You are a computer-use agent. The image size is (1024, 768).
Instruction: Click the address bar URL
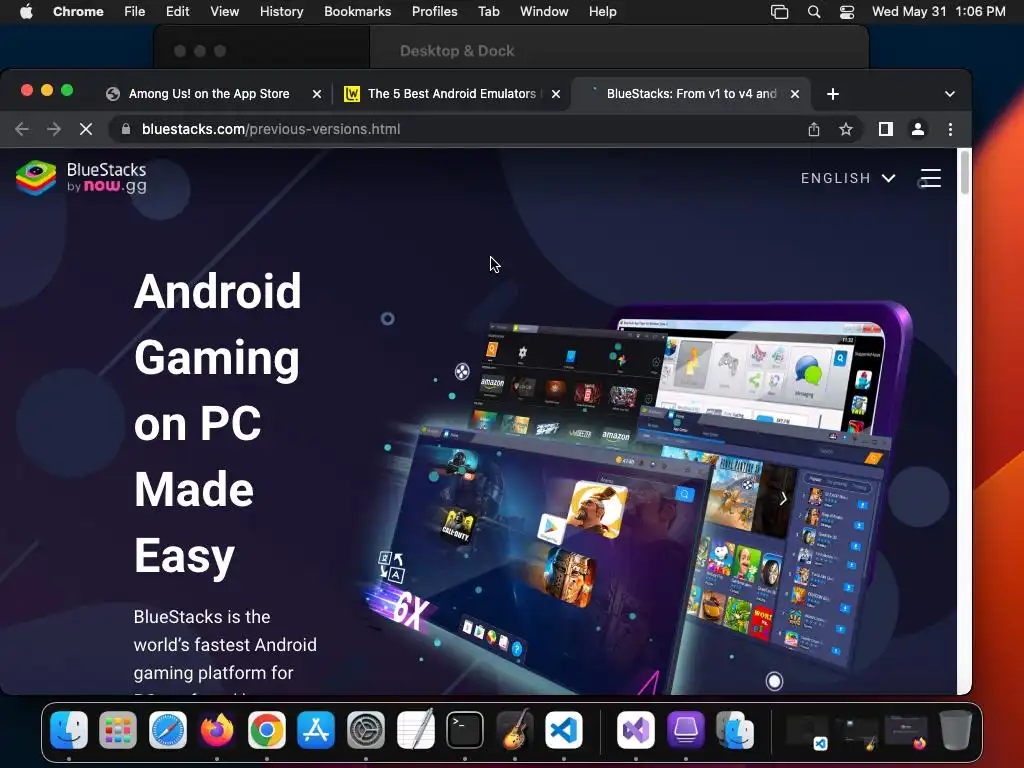pyautogui.click(x=271, y=129)
